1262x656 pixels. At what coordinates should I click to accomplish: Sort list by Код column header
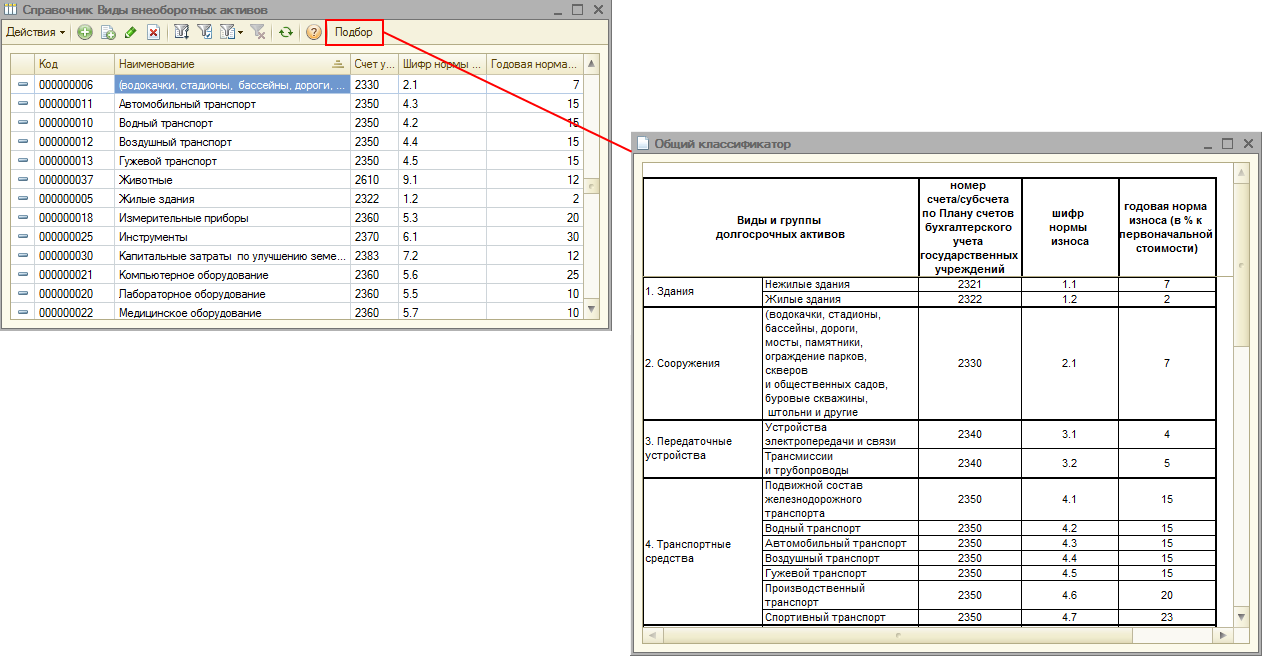72,64
